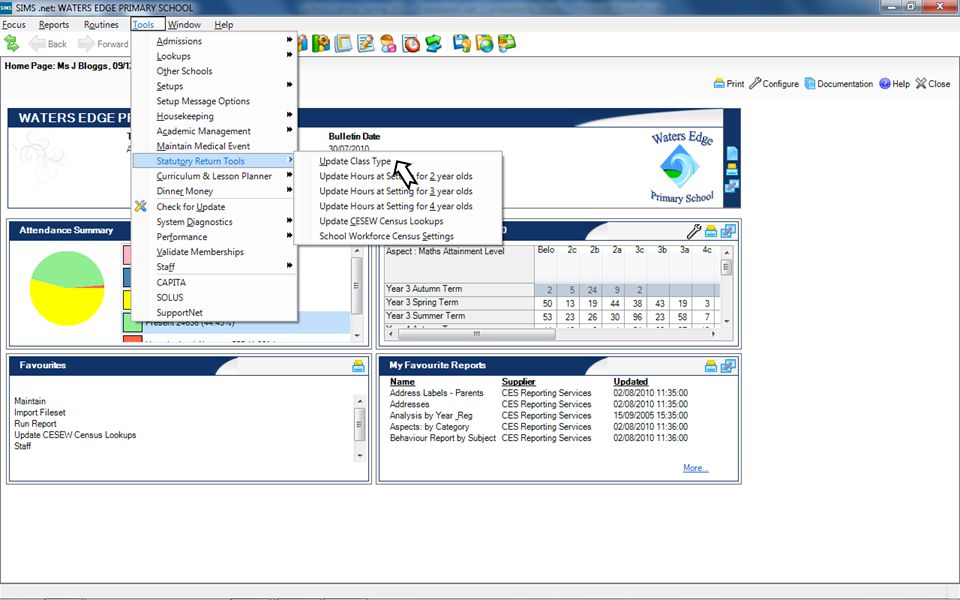Click the wrench icon on the attainment panel
This screenshot has height=600, width=960.
(x=694, y=231)
